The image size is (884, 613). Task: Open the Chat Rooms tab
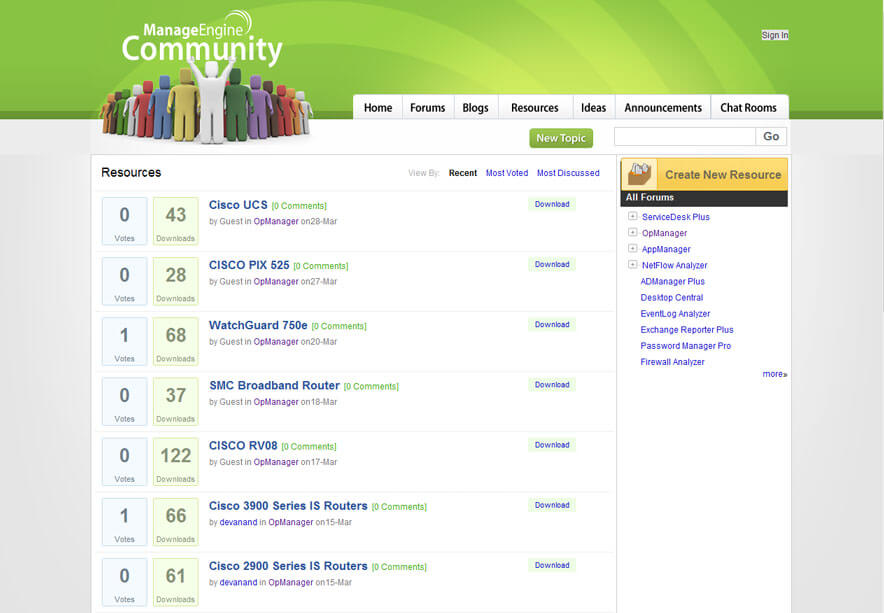click(748, 107)
